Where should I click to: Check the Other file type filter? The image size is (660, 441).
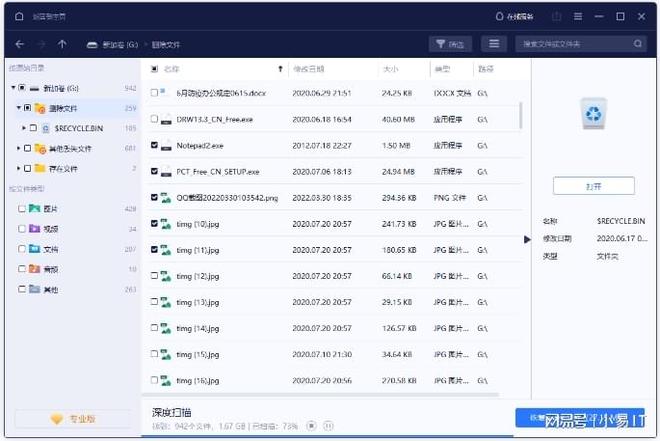coord(22,289)
